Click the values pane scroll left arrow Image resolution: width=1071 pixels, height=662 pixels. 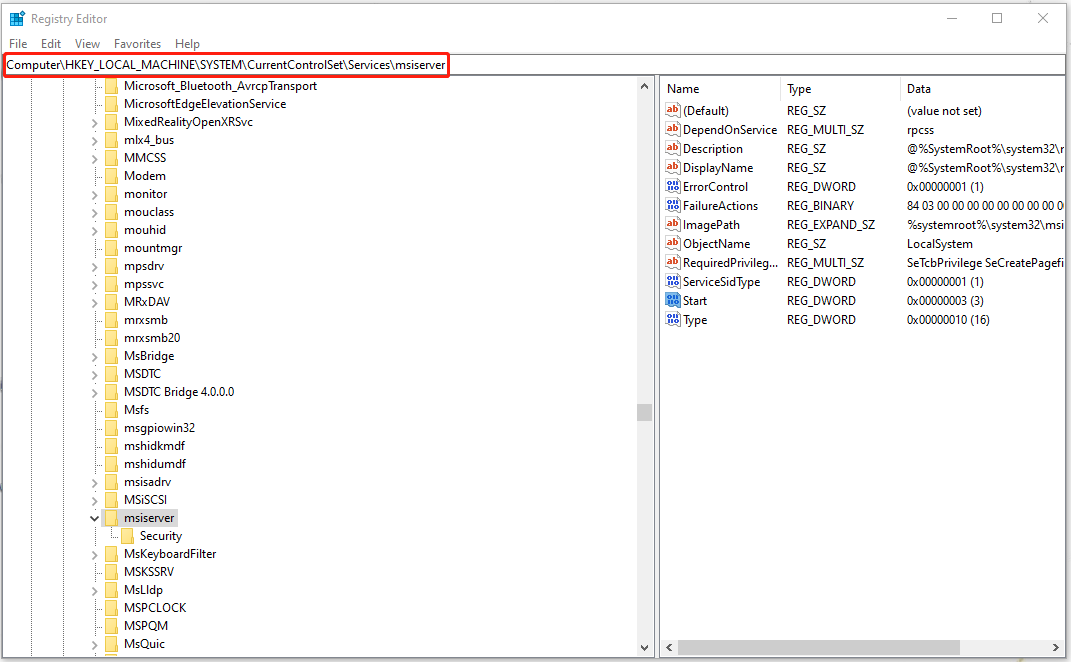pos(669,647)
